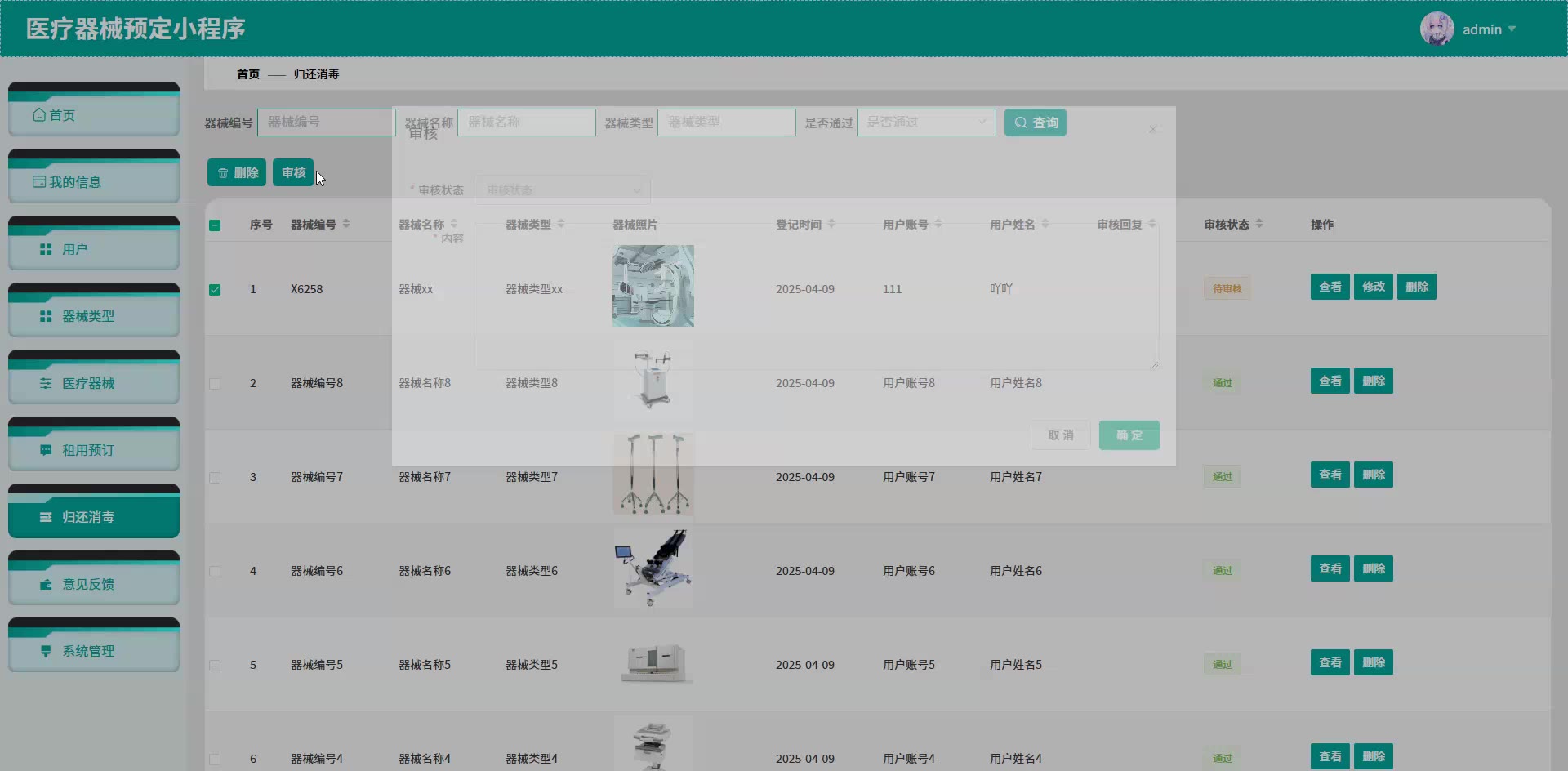
Task: Uncheck the checkbox for row X6258
Action: (215, 289)
